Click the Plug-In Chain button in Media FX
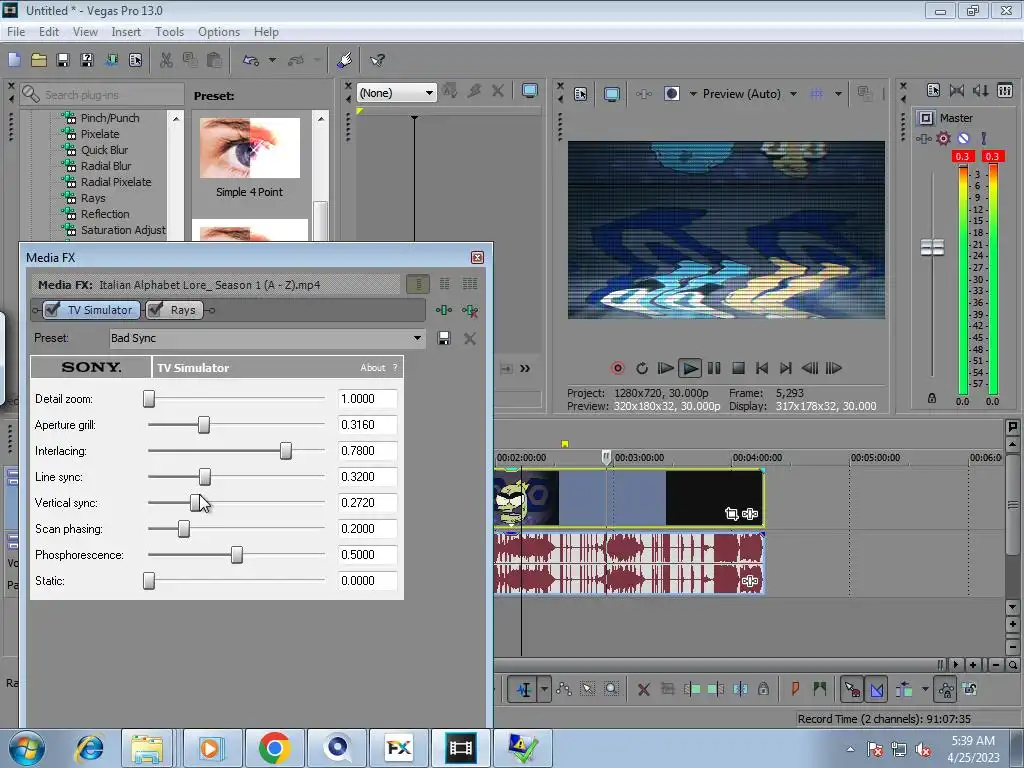This screenshot has width=1024, height=768. (444, 310)
